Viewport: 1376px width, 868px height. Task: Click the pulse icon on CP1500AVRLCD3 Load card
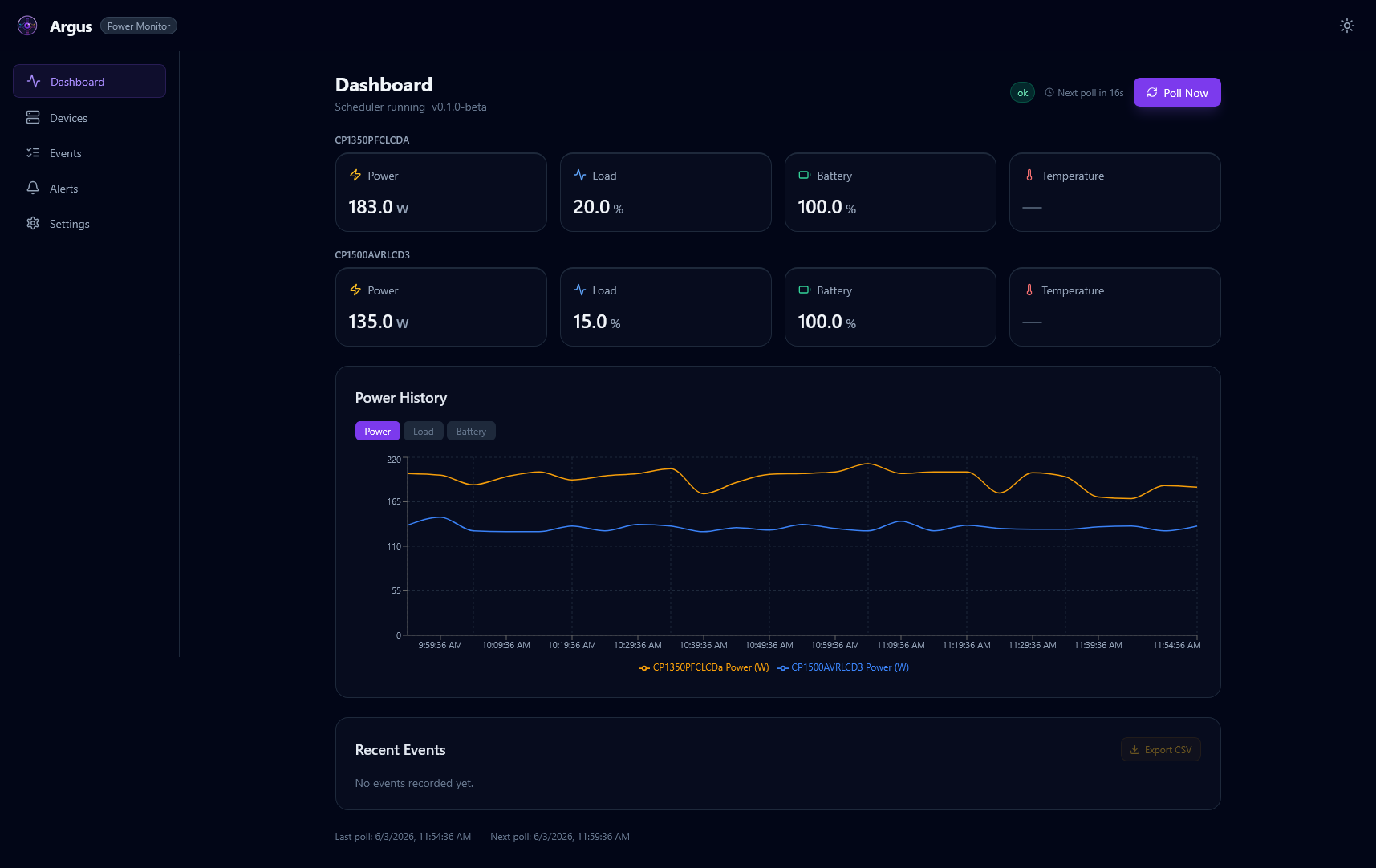580,290
